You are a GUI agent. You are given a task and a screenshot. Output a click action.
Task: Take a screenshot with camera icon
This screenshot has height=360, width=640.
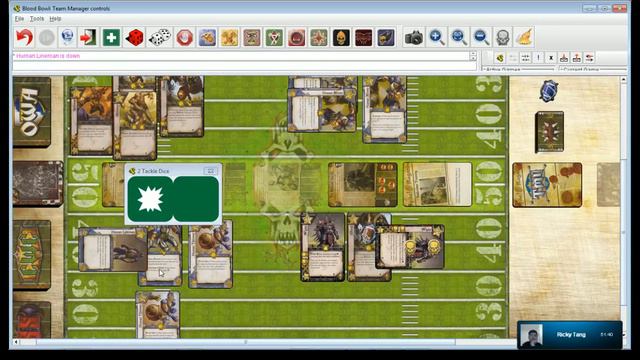pos(414,38)
